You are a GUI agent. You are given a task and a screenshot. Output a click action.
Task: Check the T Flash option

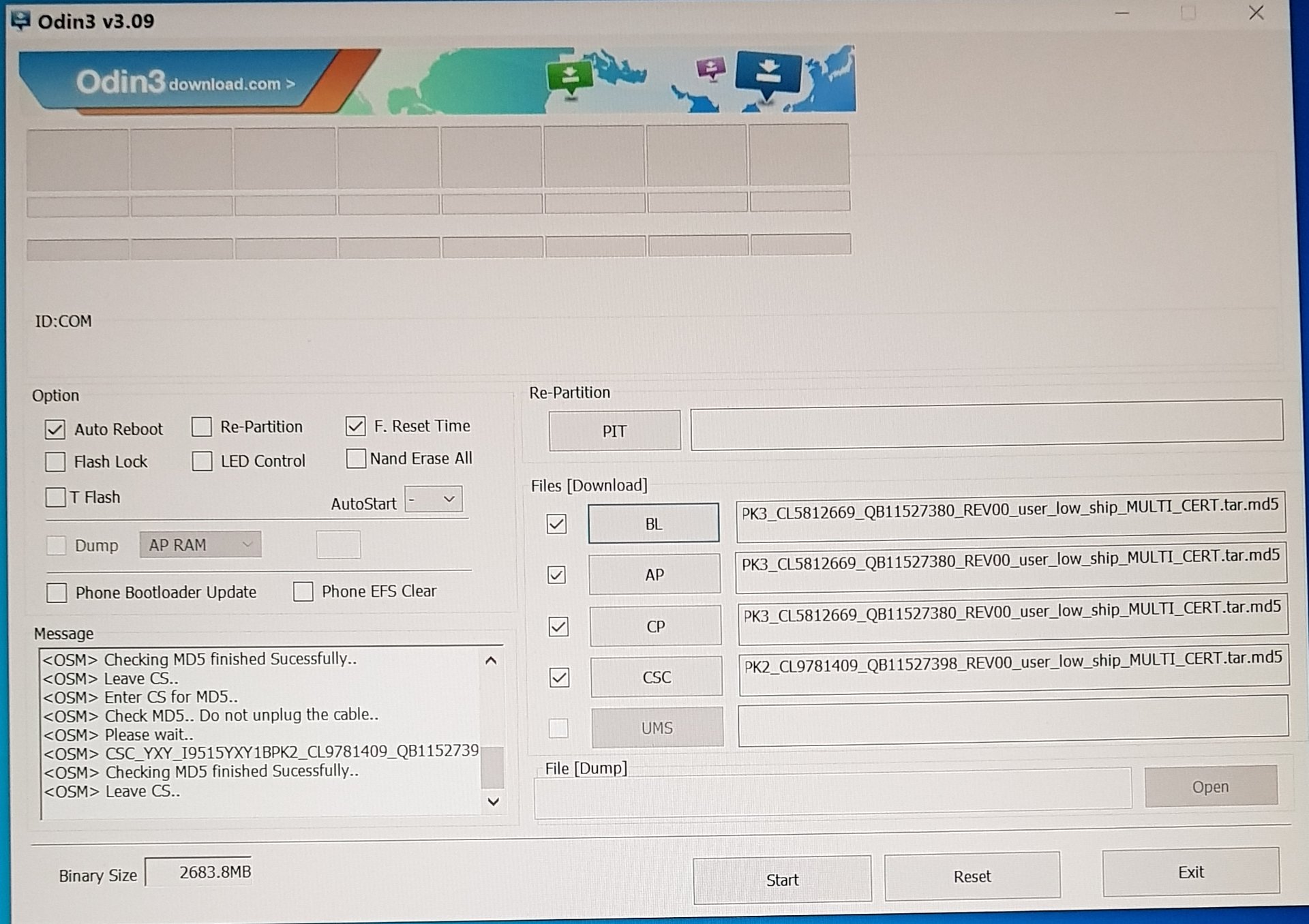(55, 497)
